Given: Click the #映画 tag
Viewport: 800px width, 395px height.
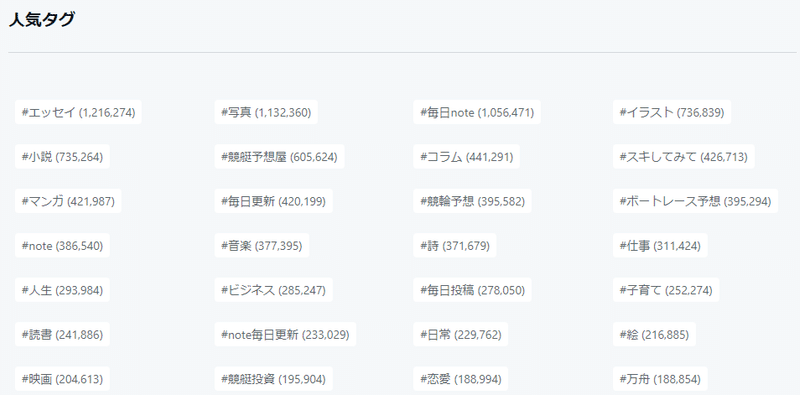Looking at the screenshot, I should coord(62,379).
